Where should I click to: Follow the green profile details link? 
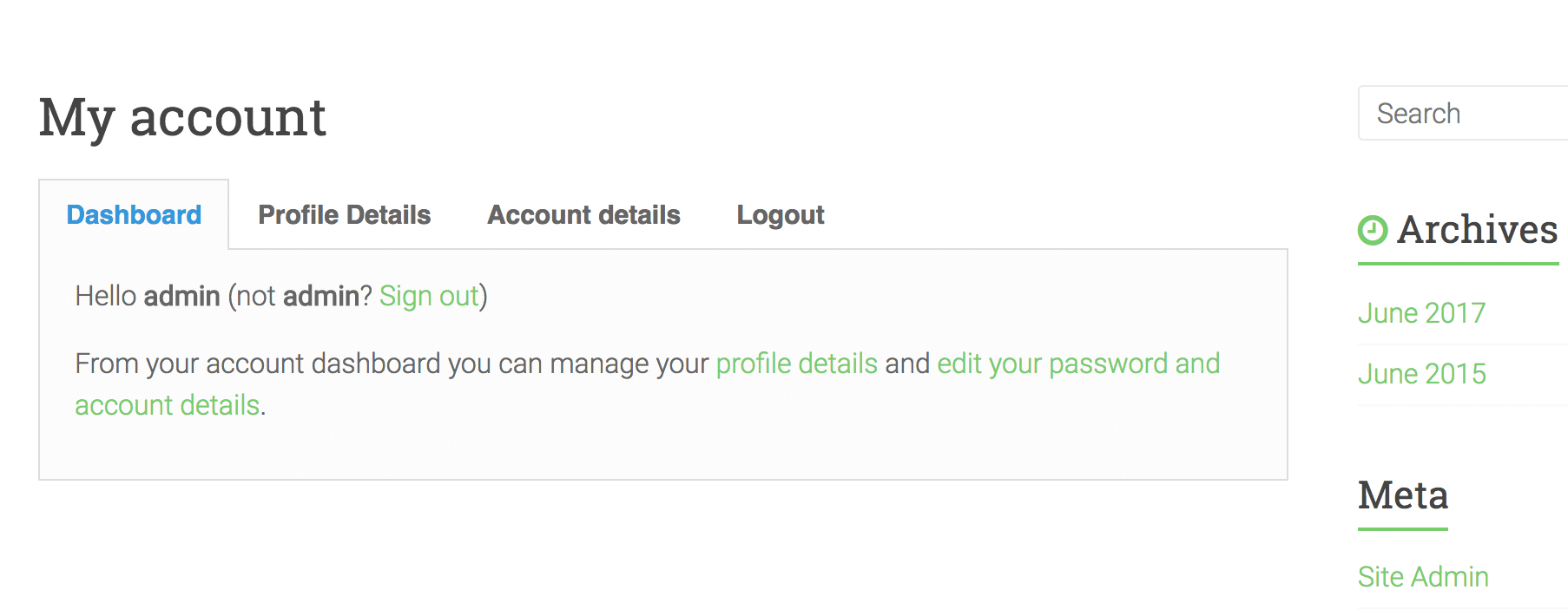(796, 364)
